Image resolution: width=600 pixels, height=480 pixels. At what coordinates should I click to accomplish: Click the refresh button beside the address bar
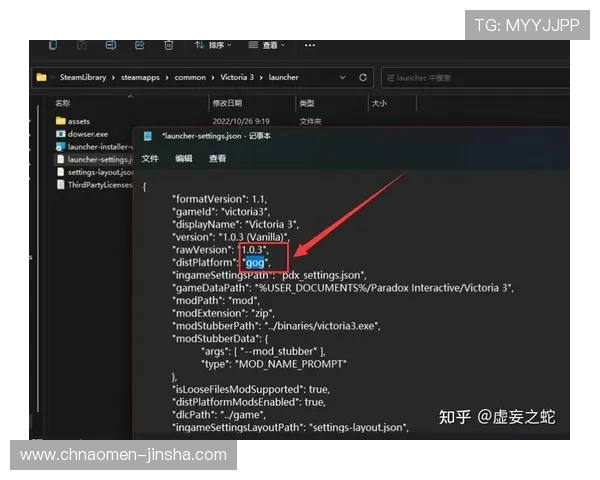[x=362, y=77]
